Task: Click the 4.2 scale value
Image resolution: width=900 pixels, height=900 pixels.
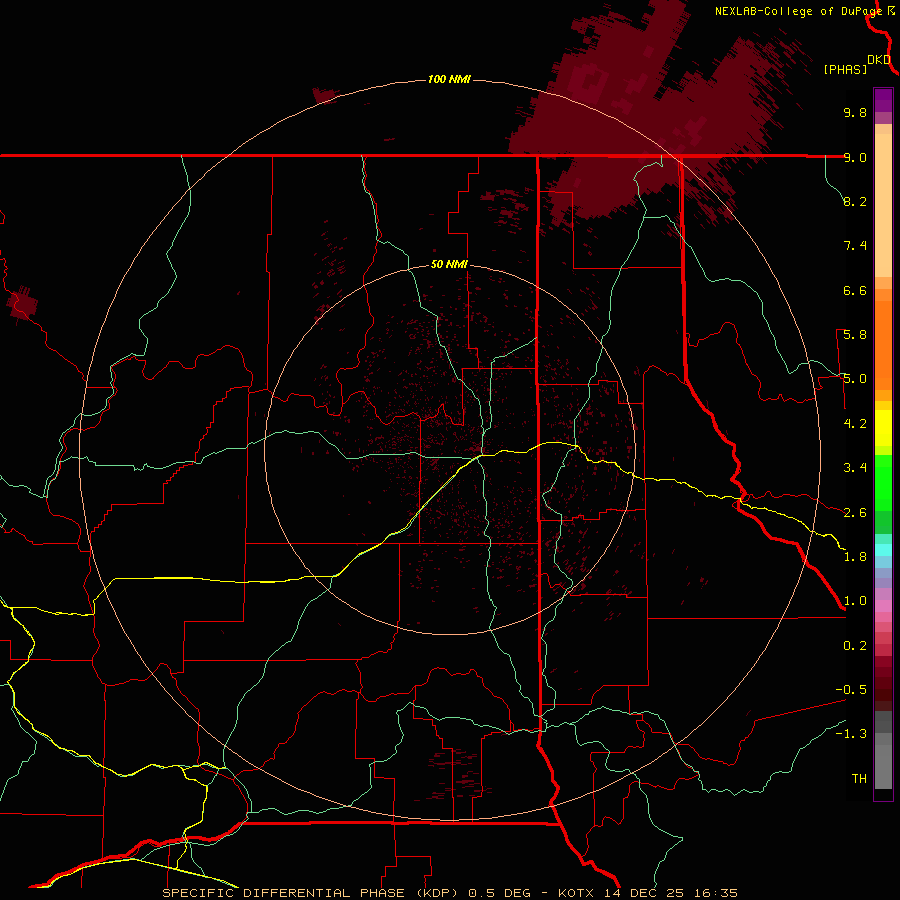Action: tap(855, 424)
